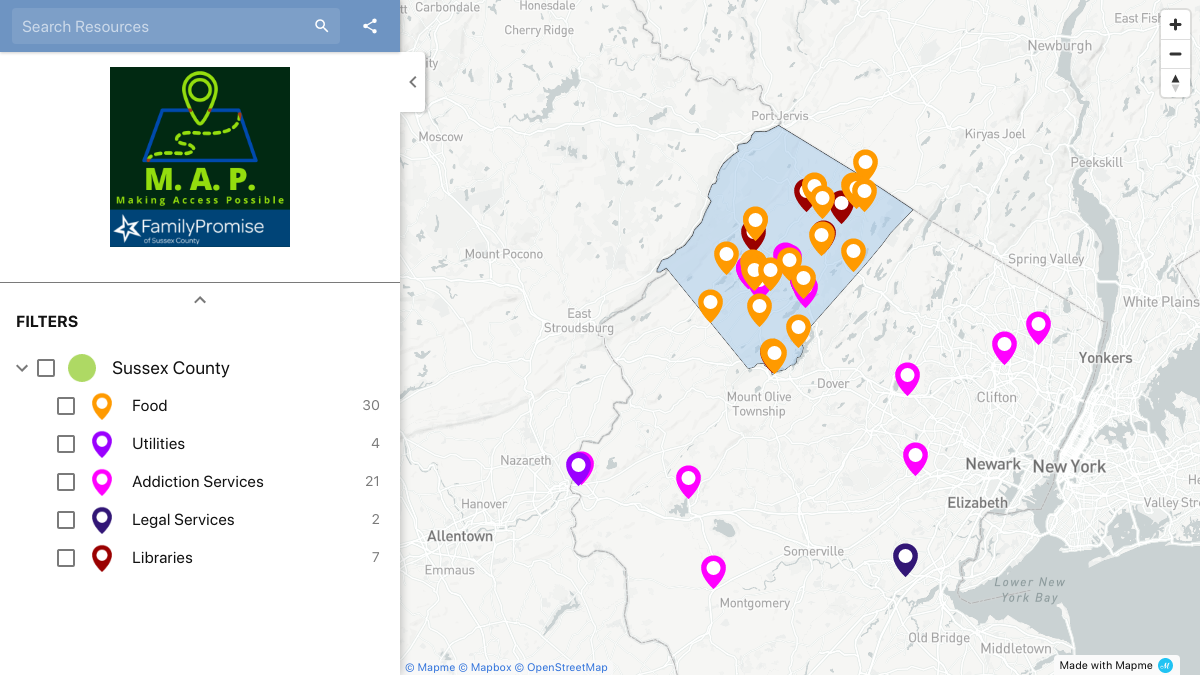1200x675 pixels.
Task: Zoom out on the map
Action: coord(1176,54)
